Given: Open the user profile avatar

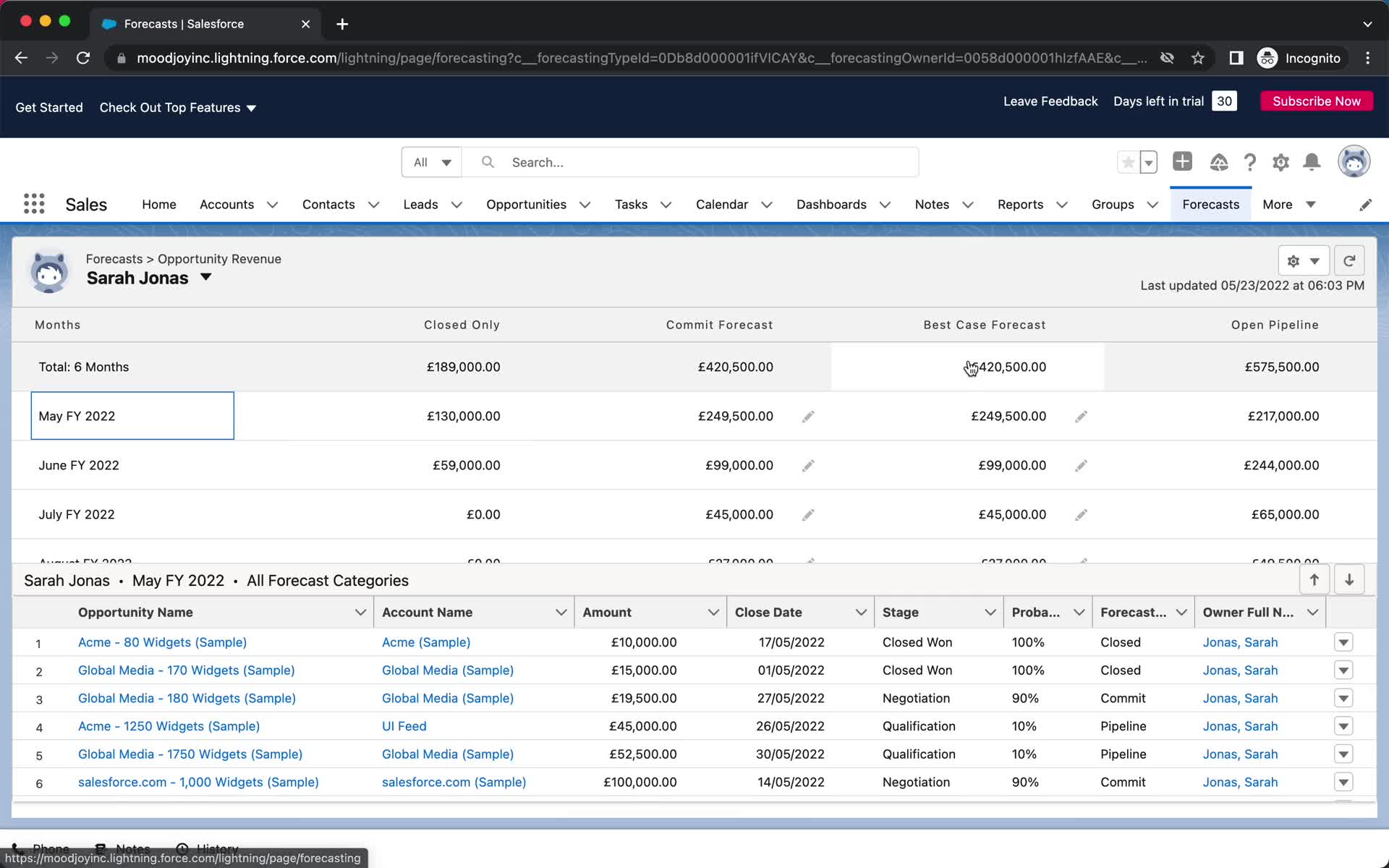Looking at the screenshot, I should [1354, 161].
